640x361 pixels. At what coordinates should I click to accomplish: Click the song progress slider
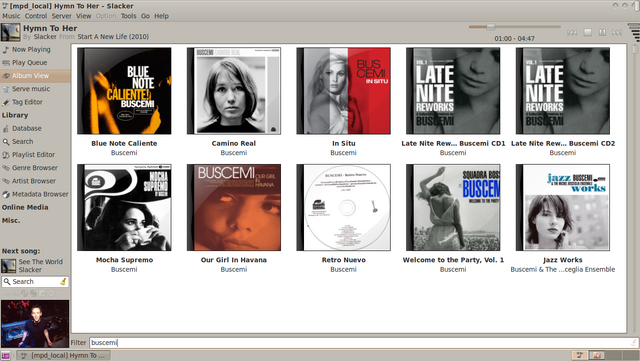515,27
